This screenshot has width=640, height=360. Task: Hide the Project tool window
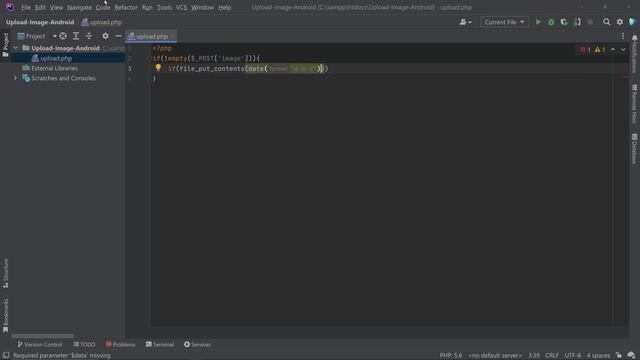coord(118,36)
